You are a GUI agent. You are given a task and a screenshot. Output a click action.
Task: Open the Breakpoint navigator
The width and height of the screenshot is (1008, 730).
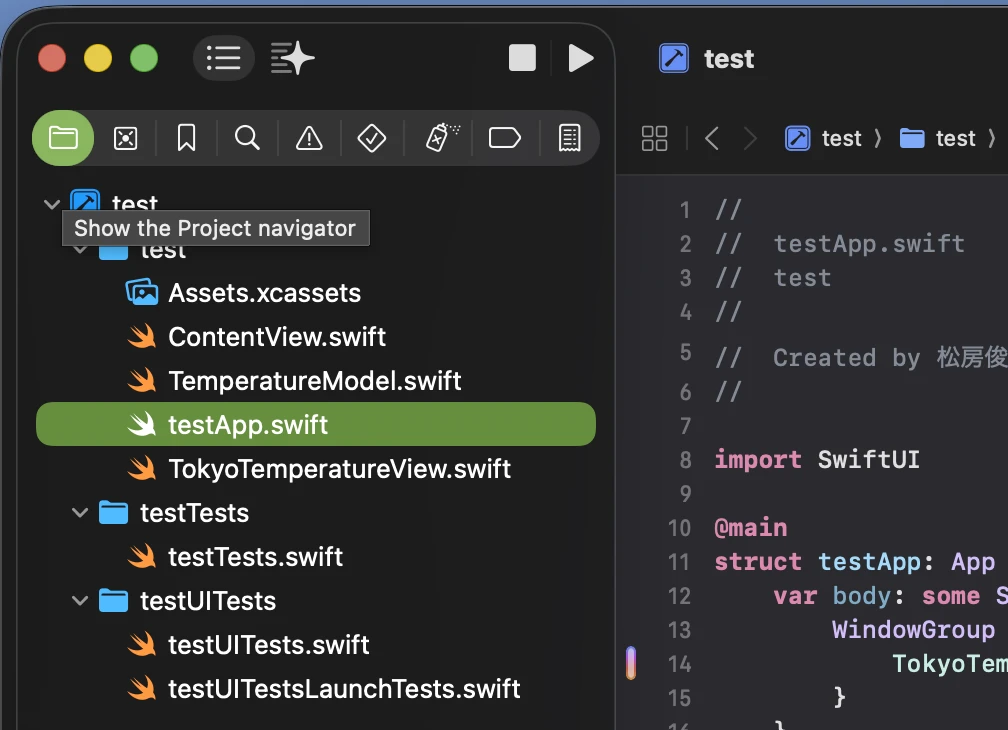505,138
